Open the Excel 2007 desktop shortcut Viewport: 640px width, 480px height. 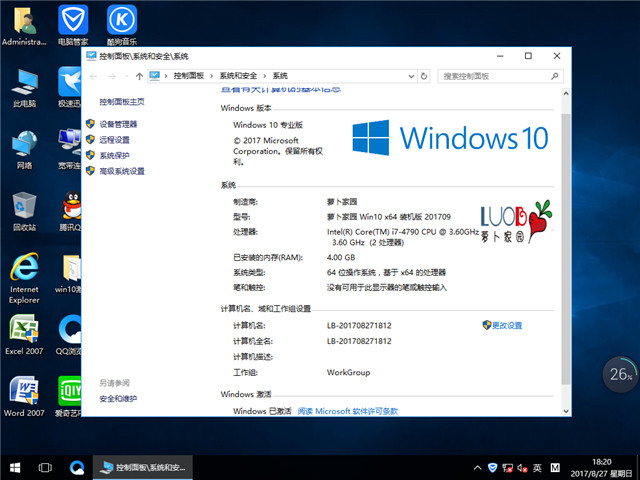tap(24, 336)
